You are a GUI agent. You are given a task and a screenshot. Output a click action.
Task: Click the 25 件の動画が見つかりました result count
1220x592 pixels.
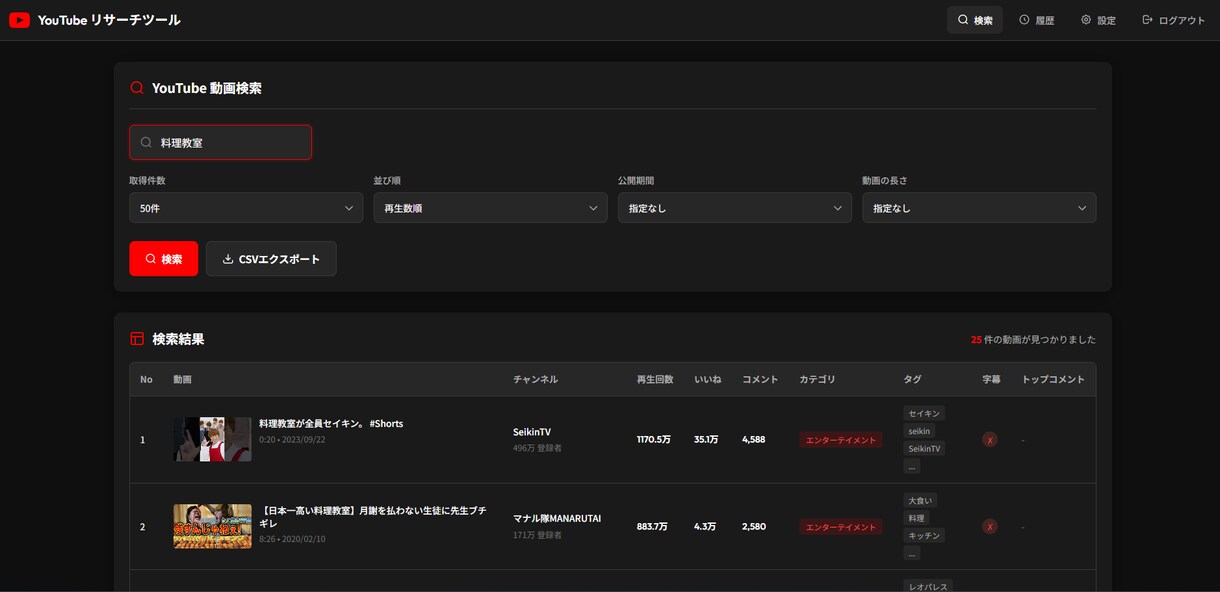pyautogui.click(x=1033, y=340)
